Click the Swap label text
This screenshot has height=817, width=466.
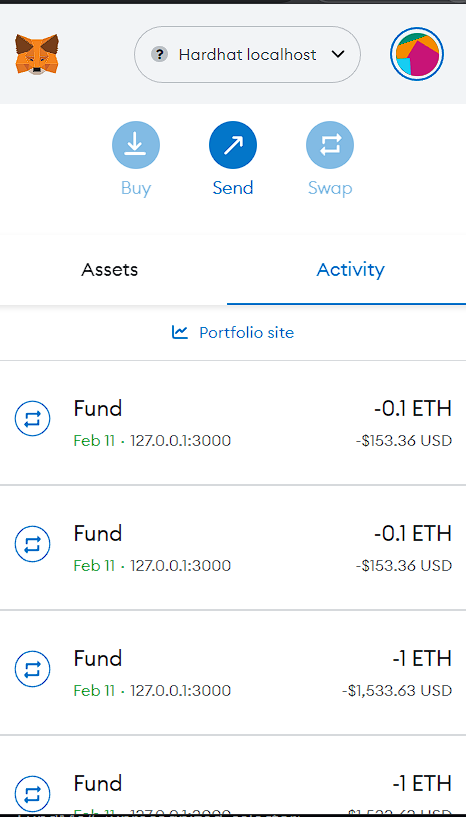click(330, 188)
